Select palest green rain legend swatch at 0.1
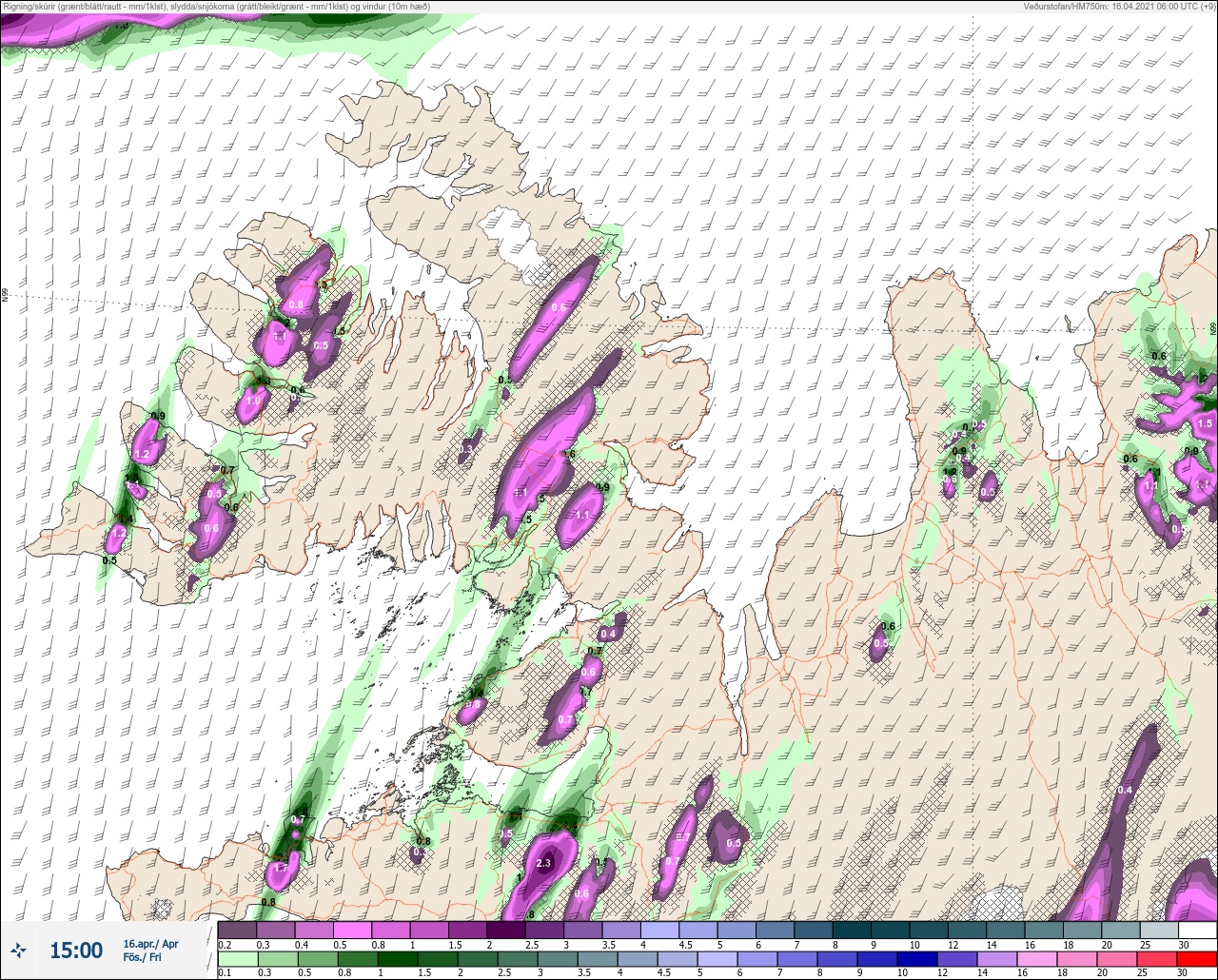The image size is (1218, 980). pos(237,959)
